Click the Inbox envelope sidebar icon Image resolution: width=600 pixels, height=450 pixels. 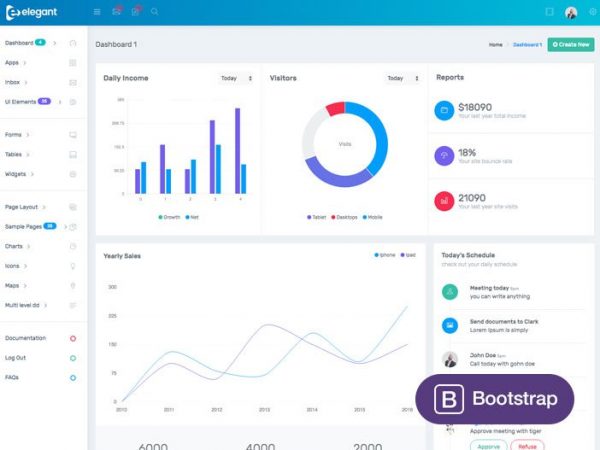73,82
